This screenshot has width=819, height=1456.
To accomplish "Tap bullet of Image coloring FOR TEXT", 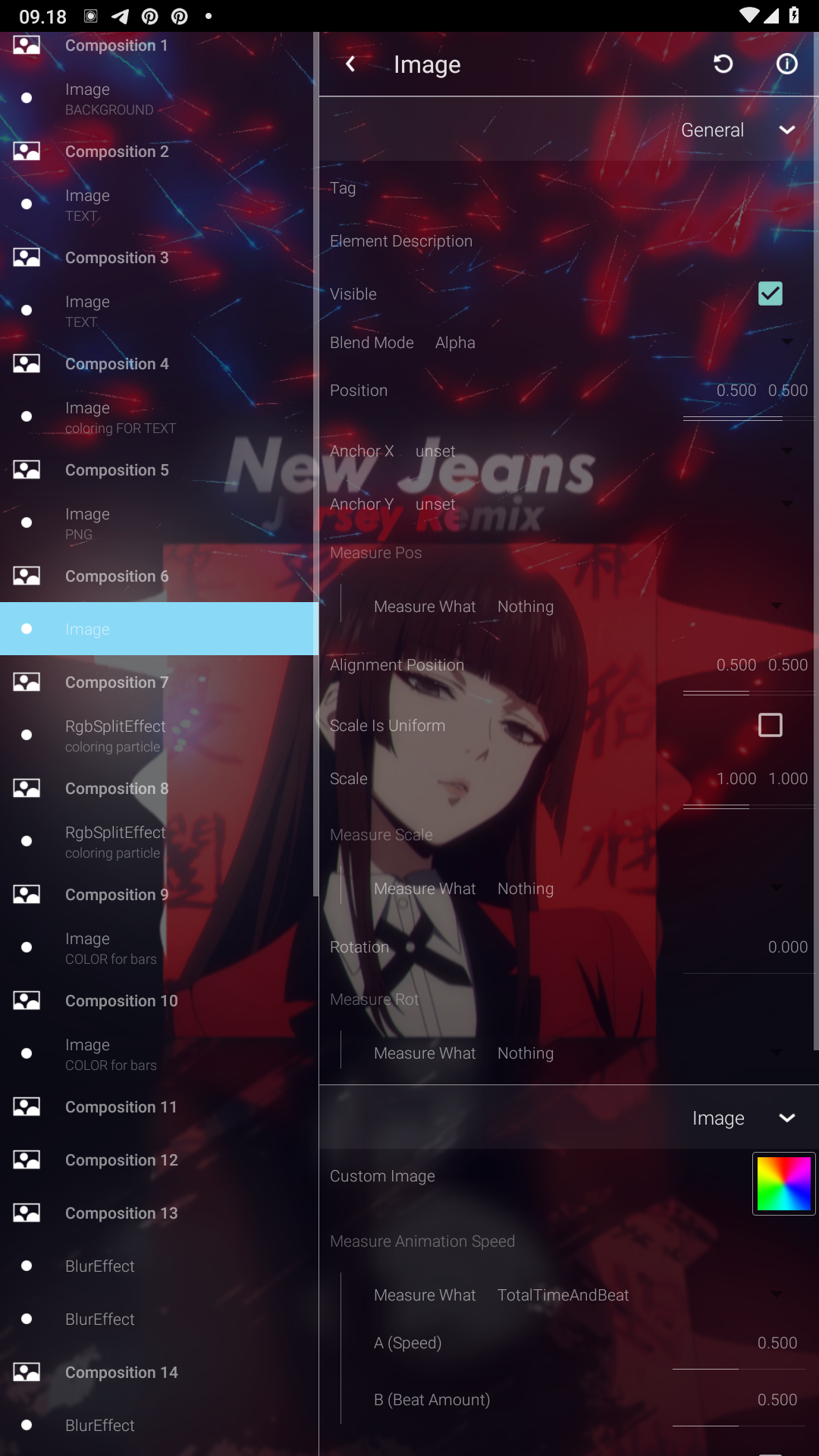I will tap(27, 416).
